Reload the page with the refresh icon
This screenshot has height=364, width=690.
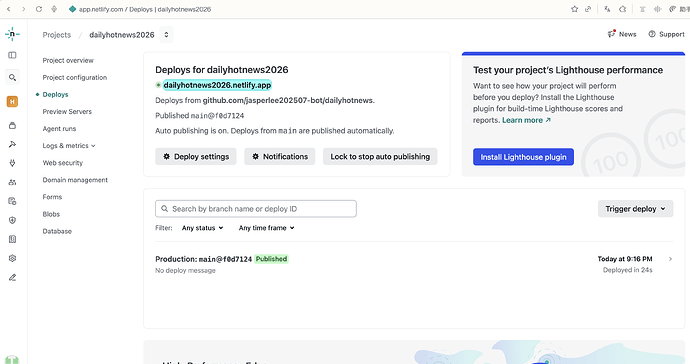(x=39, y=9)
